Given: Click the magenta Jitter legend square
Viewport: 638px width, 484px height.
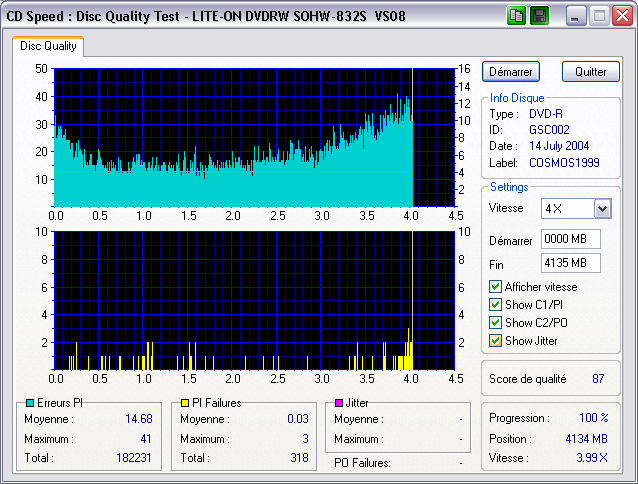Looking at the screenshot, I should coord(341,403).
